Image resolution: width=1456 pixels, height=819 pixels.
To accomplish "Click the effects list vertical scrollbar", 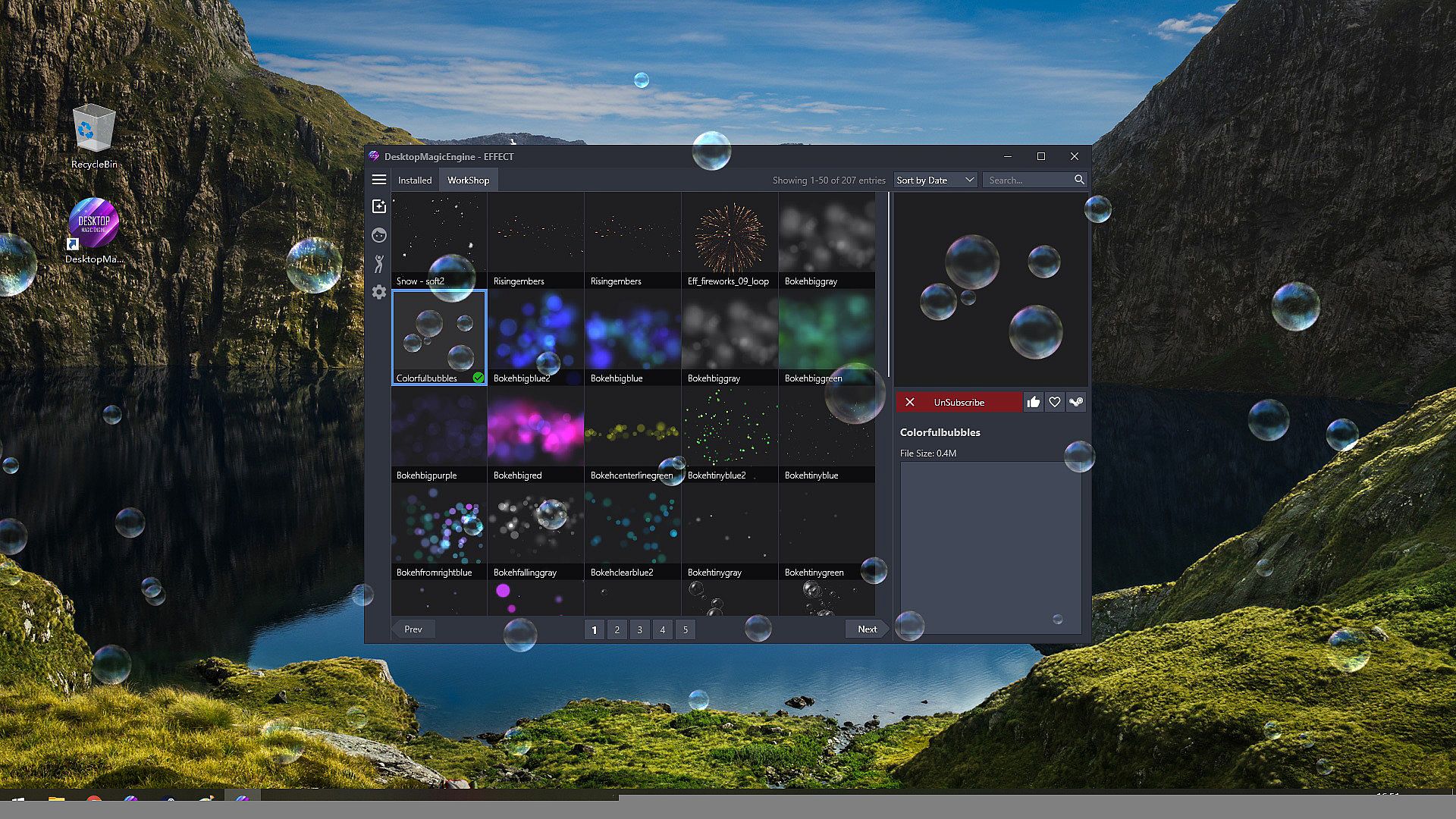I will point(888,284).
